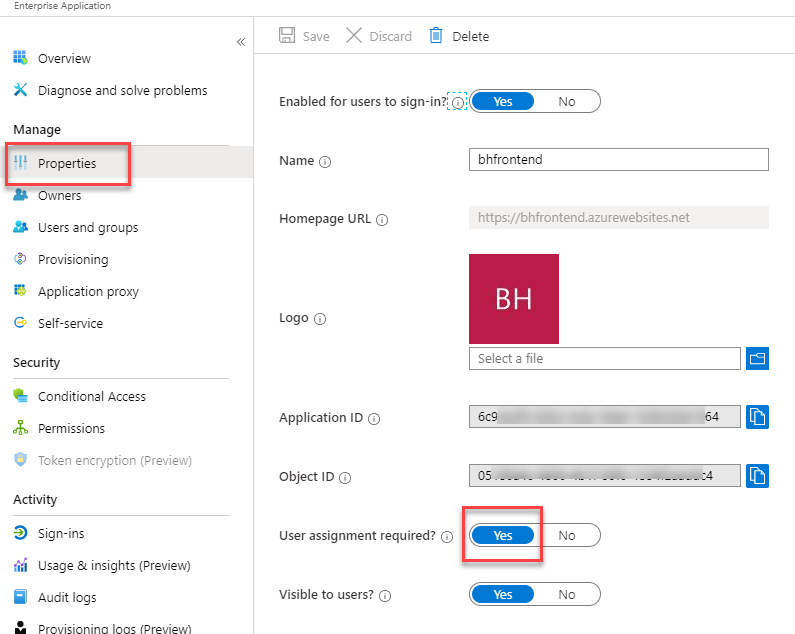
Task: Copy the Object ID to clipboard
Action: pyautogui.click(x=757, y=476)
